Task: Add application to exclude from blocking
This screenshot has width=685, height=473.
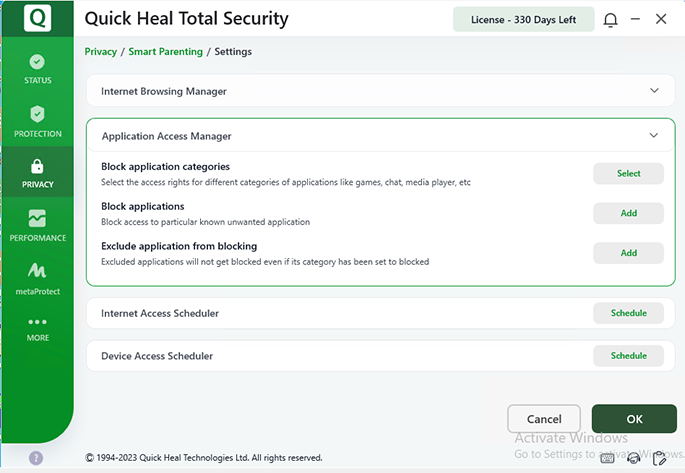Action: point(628,253)
